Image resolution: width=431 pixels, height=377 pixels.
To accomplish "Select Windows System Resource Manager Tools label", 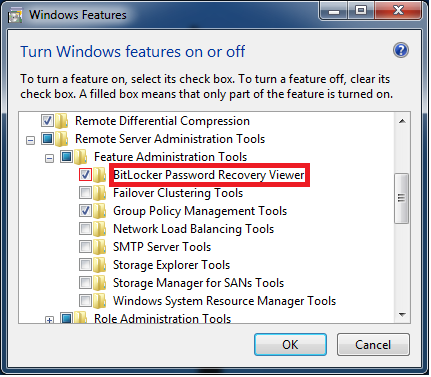I will 224,301.
